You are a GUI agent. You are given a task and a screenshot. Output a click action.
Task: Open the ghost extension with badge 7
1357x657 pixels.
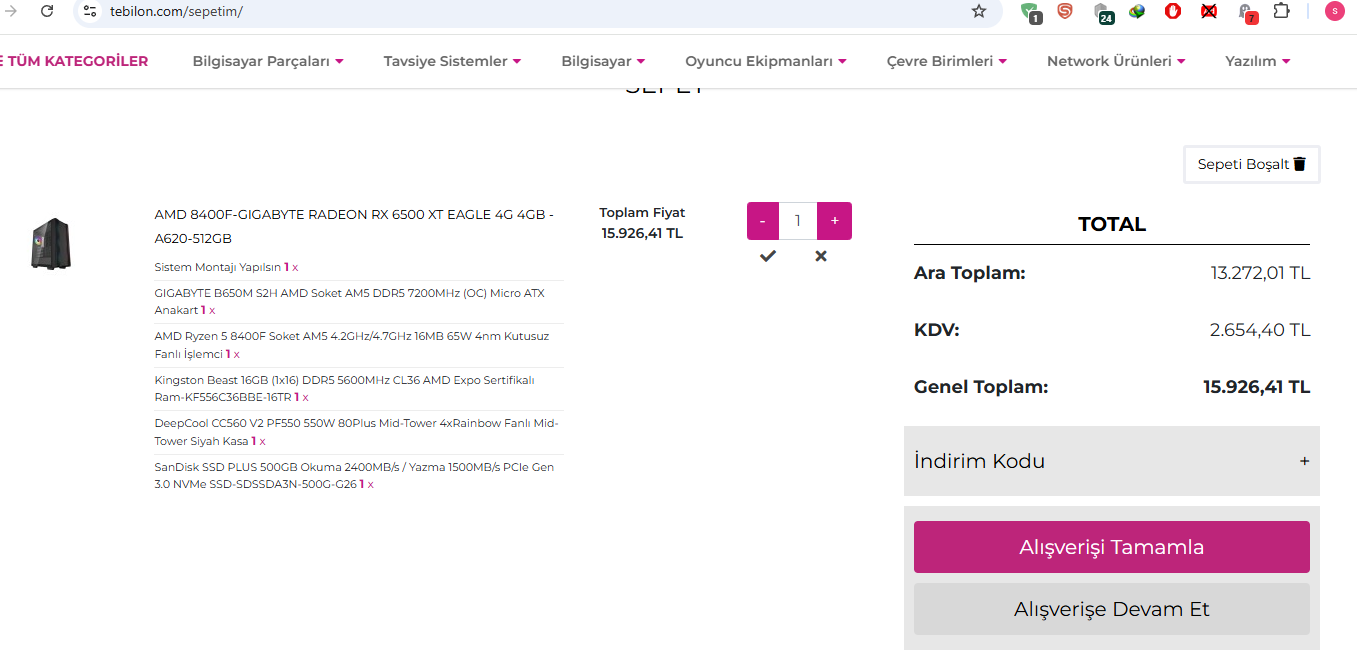[x=1246, y=12]
